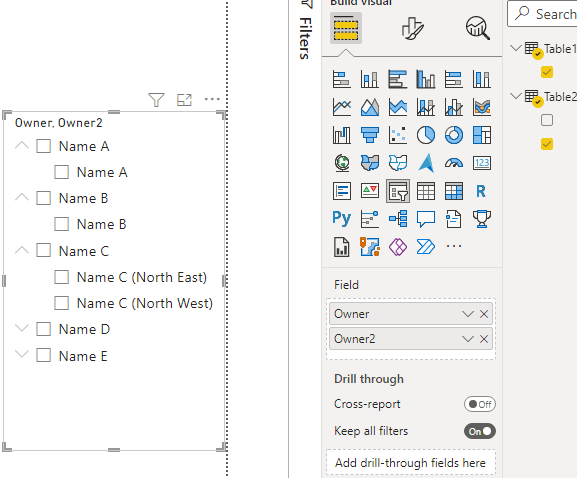This screenshot has height=478, width=577.
Task: Insert the globe Map visual
Action: [x=341, y=163]
